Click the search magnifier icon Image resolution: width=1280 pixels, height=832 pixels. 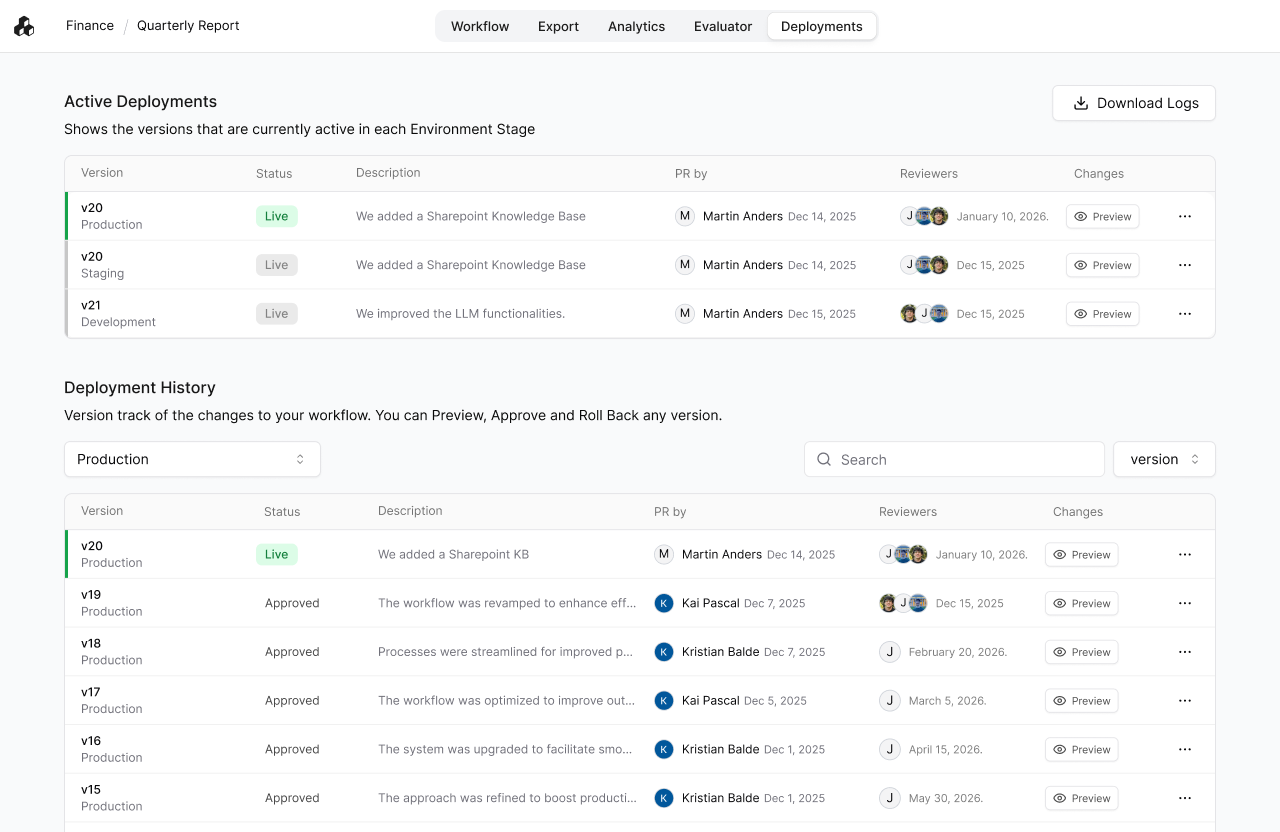(x=824, y=459)
